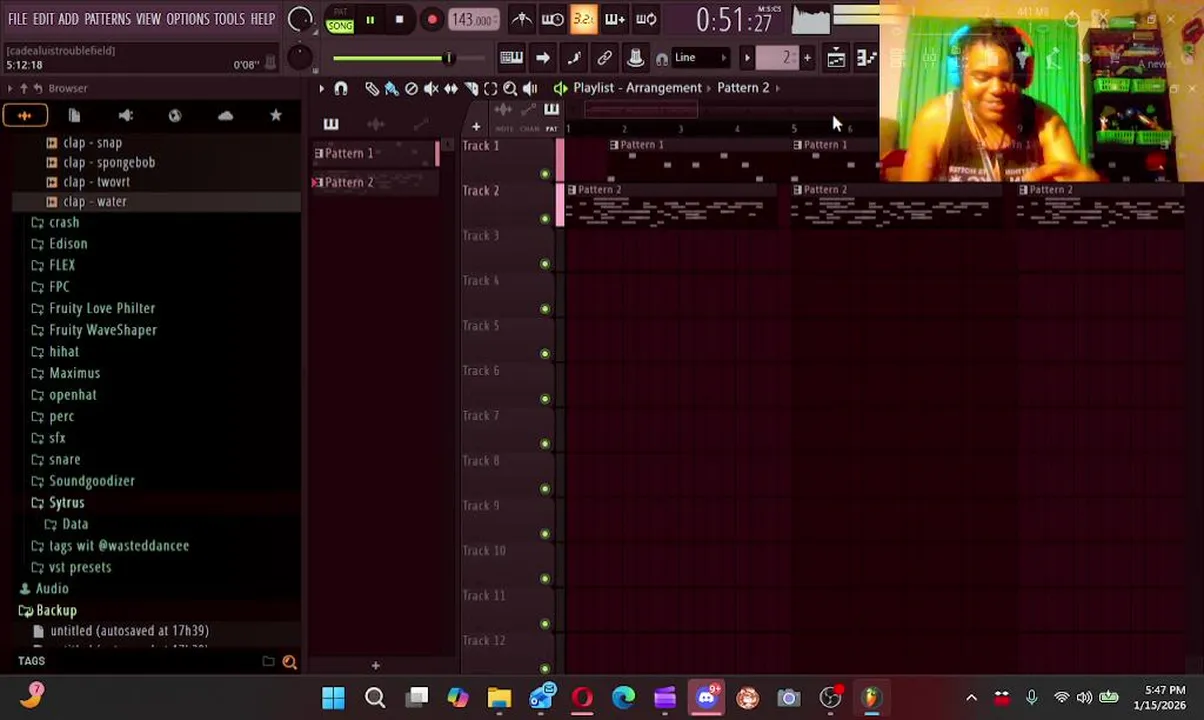Image resolution: width=1204 pixels, height=720 pixels.
Task: Open browser's plugin database speaker tab
Action: coord(125,116)
